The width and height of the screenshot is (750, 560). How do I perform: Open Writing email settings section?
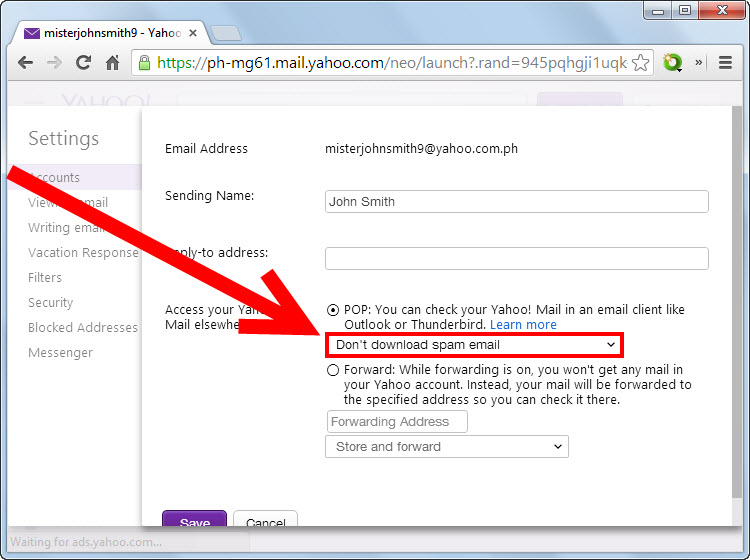tap(66, 227)
